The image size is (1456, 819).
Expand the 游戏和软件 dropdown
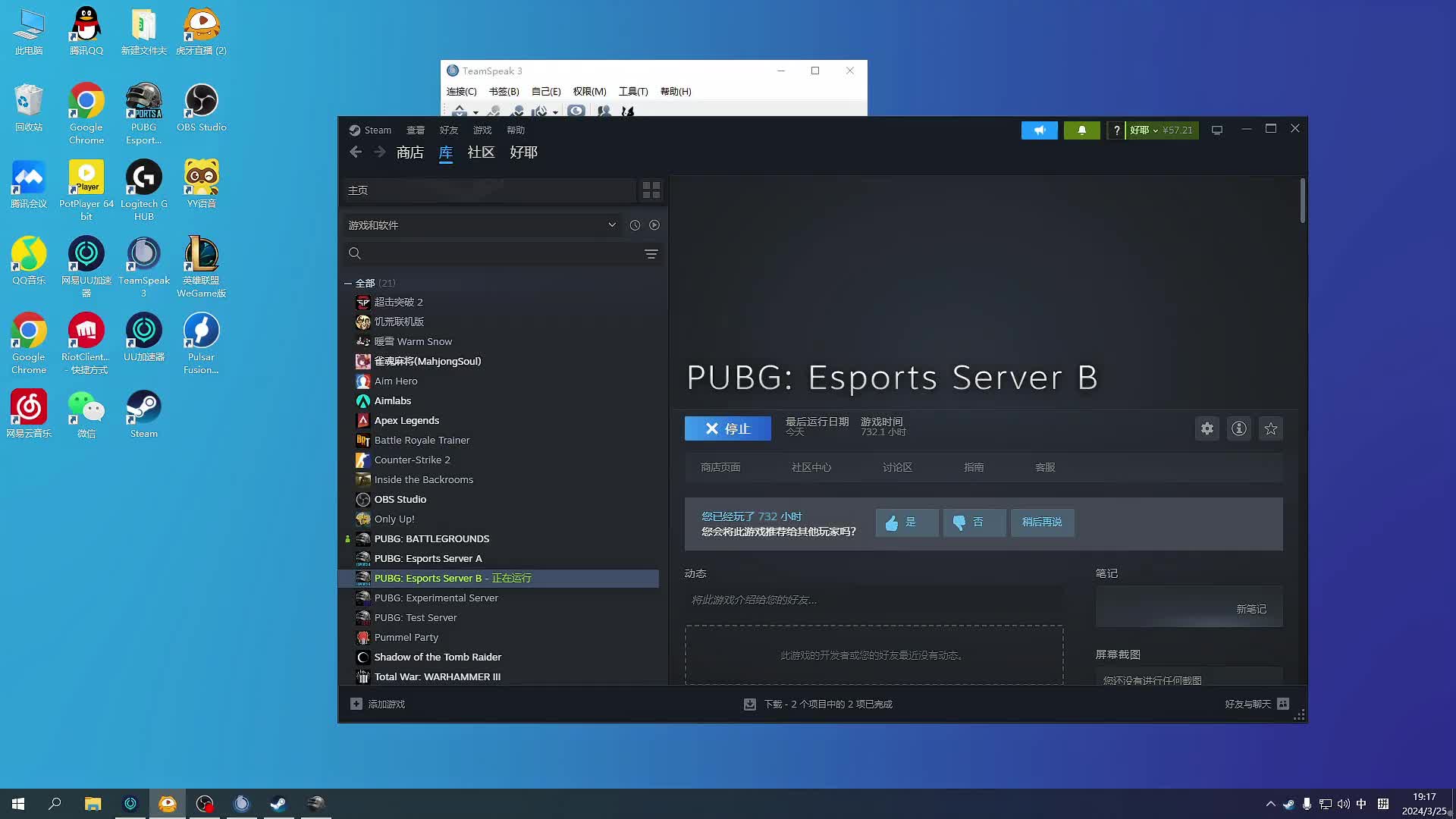(x=611, y=225)
